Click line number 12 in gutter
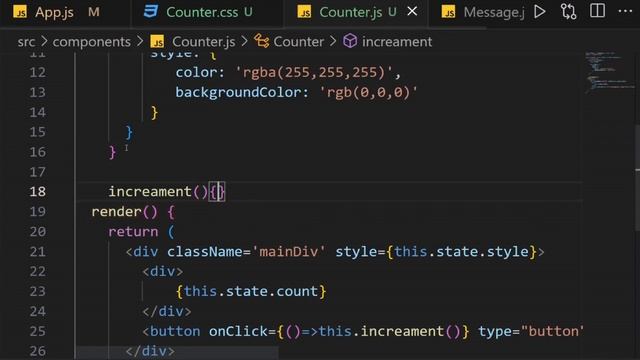The image size is (640, 360). pyautogui.click(x=38, y=73)
